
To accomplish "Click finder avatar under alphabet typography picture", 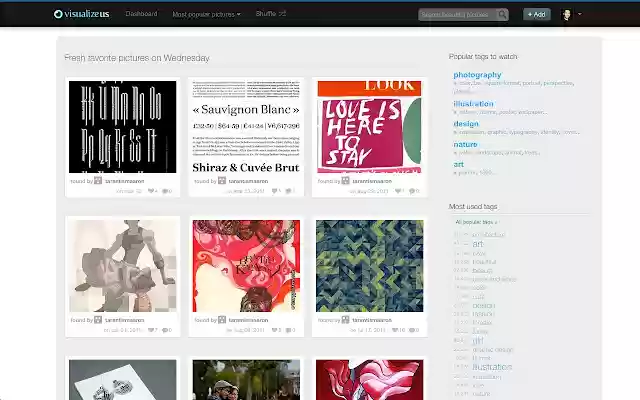I will (98, 180).
